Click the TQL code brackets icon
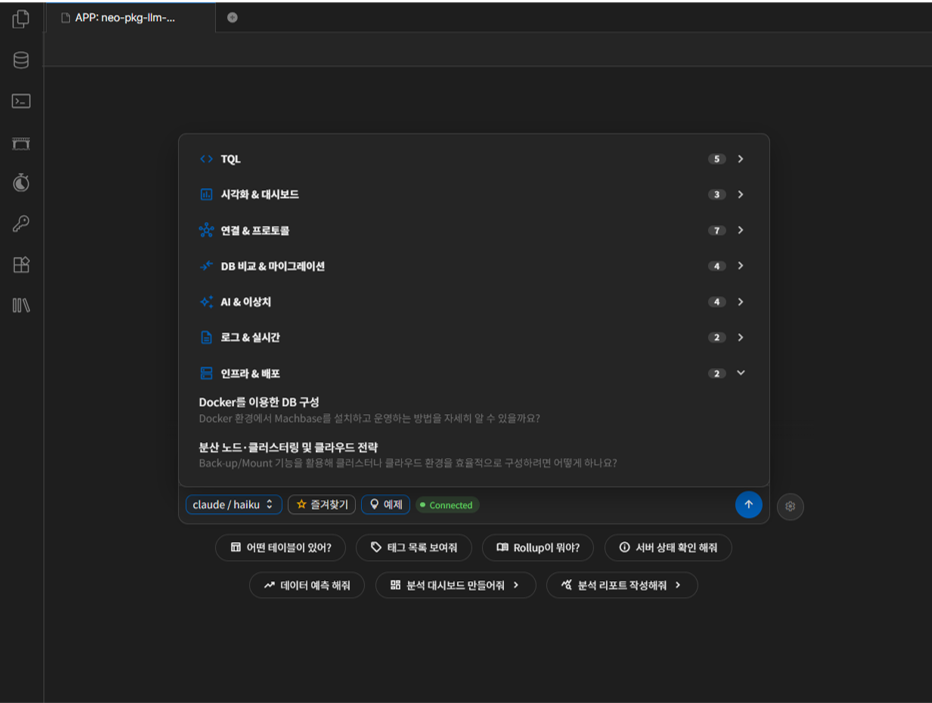 [x=206, y=159]
